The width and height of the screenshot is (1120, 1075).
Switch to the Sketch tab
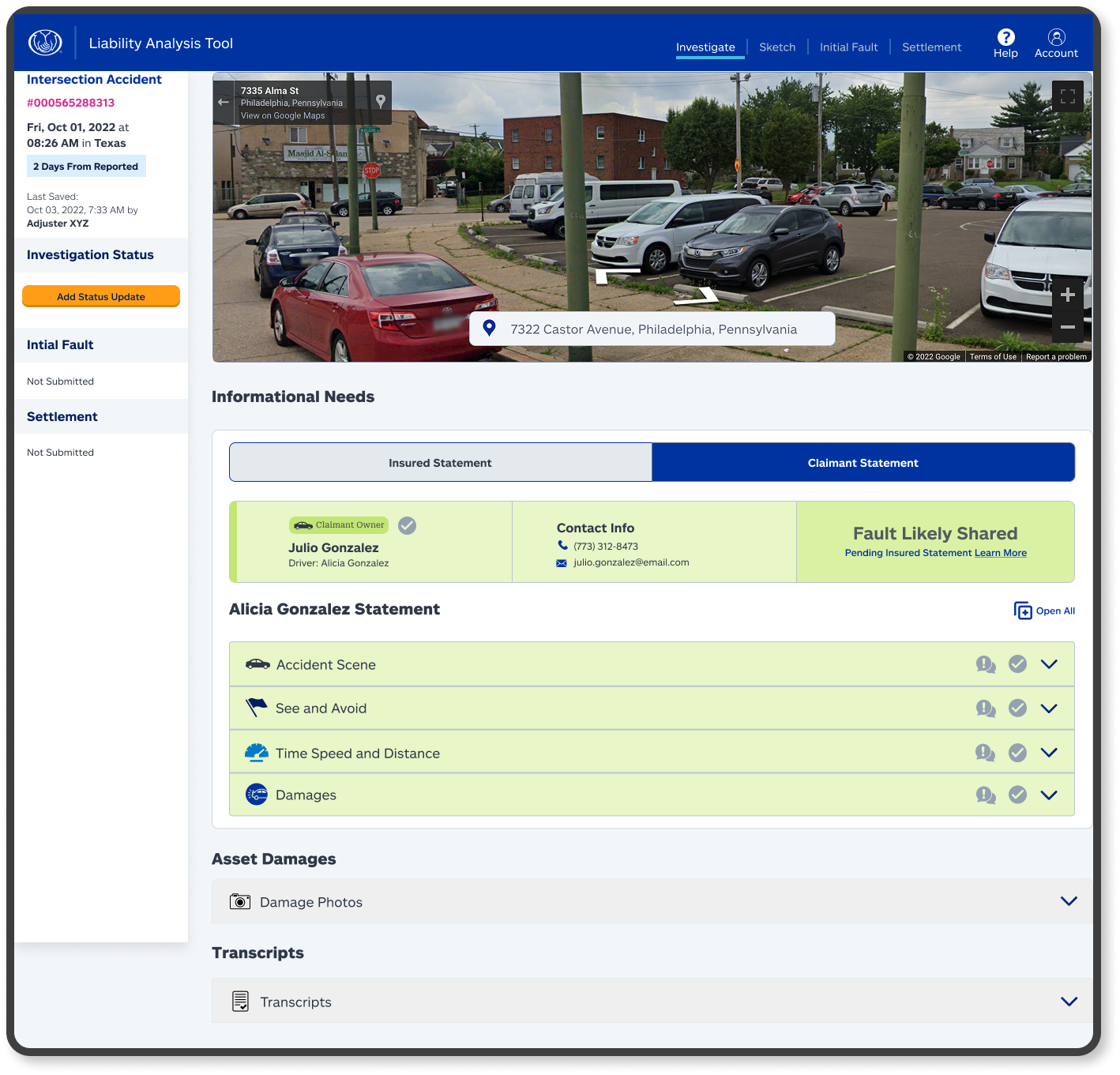coord(777,47)
